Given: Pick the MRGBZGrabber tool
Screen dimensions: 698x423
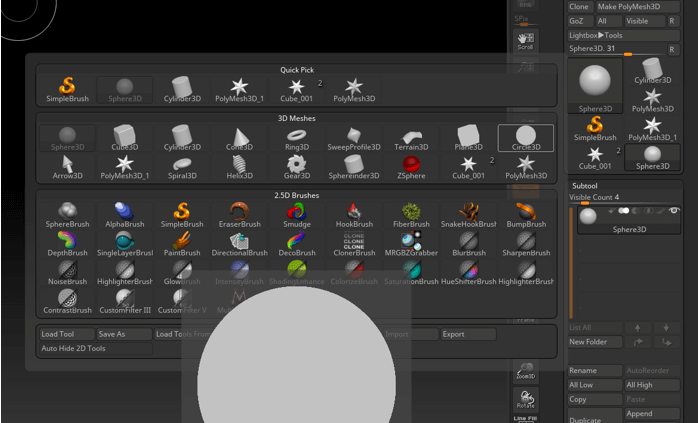Looking at the screenshot, I should (x=411, y=244).
